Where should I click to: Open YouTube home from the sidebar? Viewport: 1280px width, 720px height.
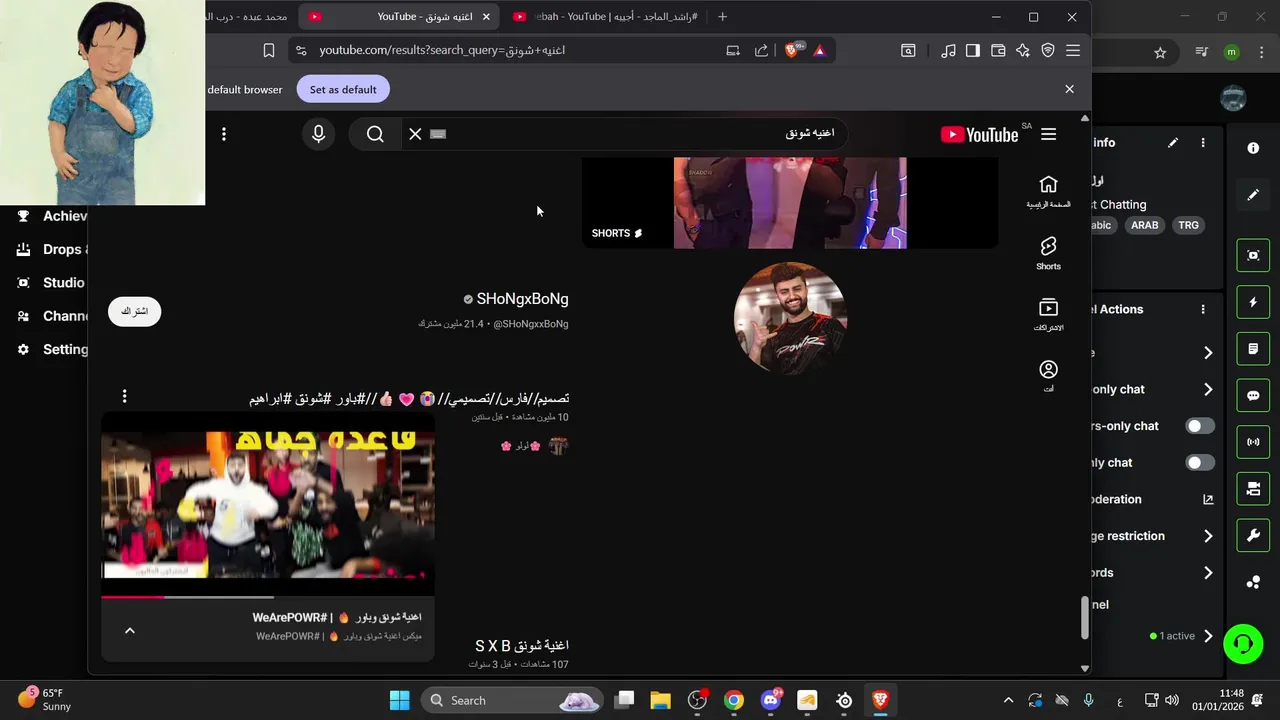1048,191
